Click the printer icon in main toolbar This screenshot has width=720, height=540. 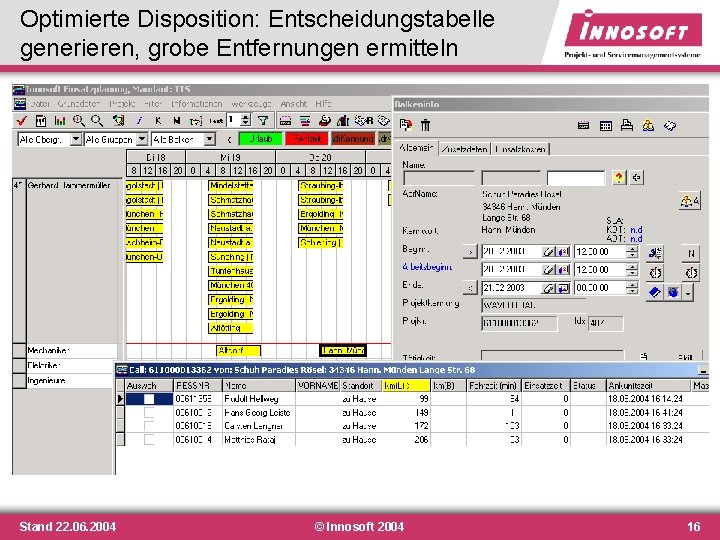coord(325,121)
